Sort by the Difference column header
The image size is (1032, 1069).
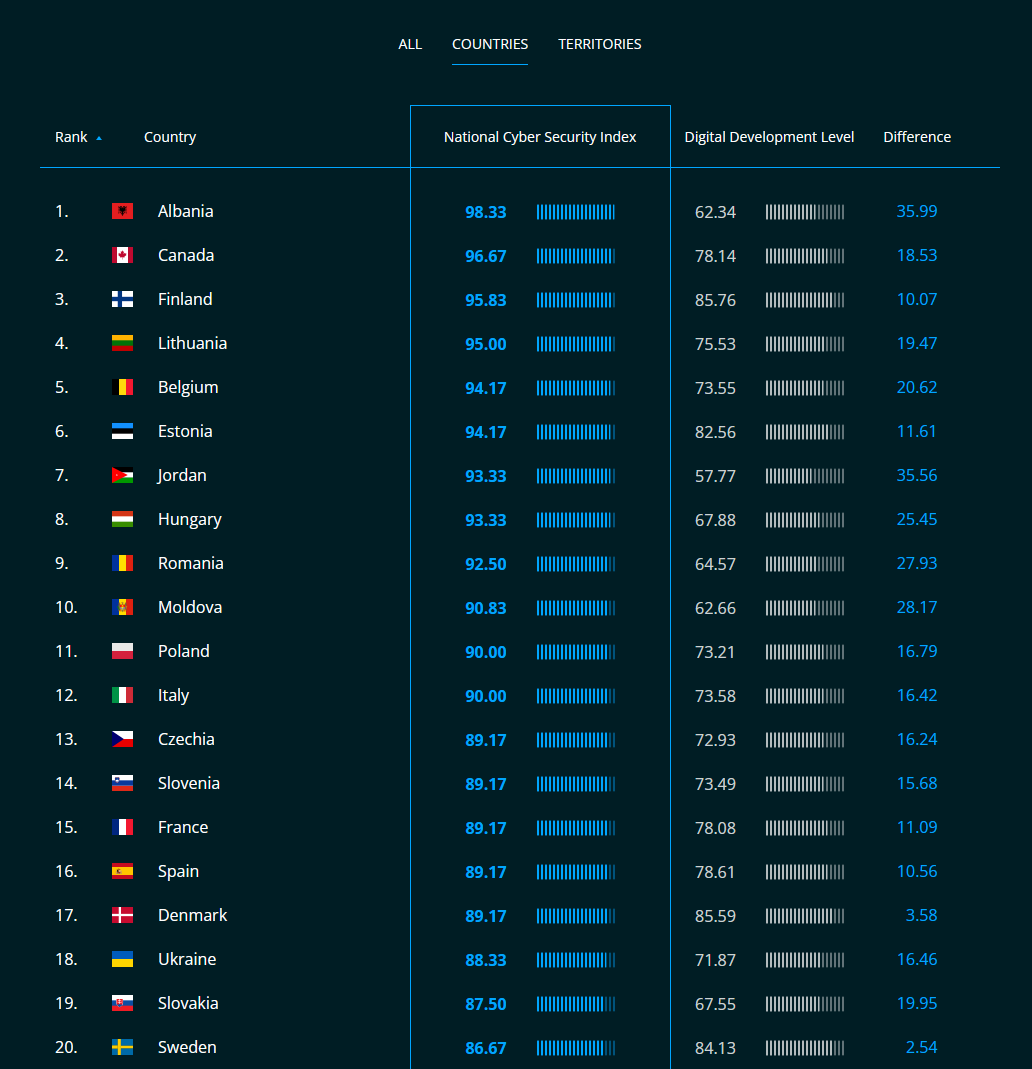click(917, 137)
